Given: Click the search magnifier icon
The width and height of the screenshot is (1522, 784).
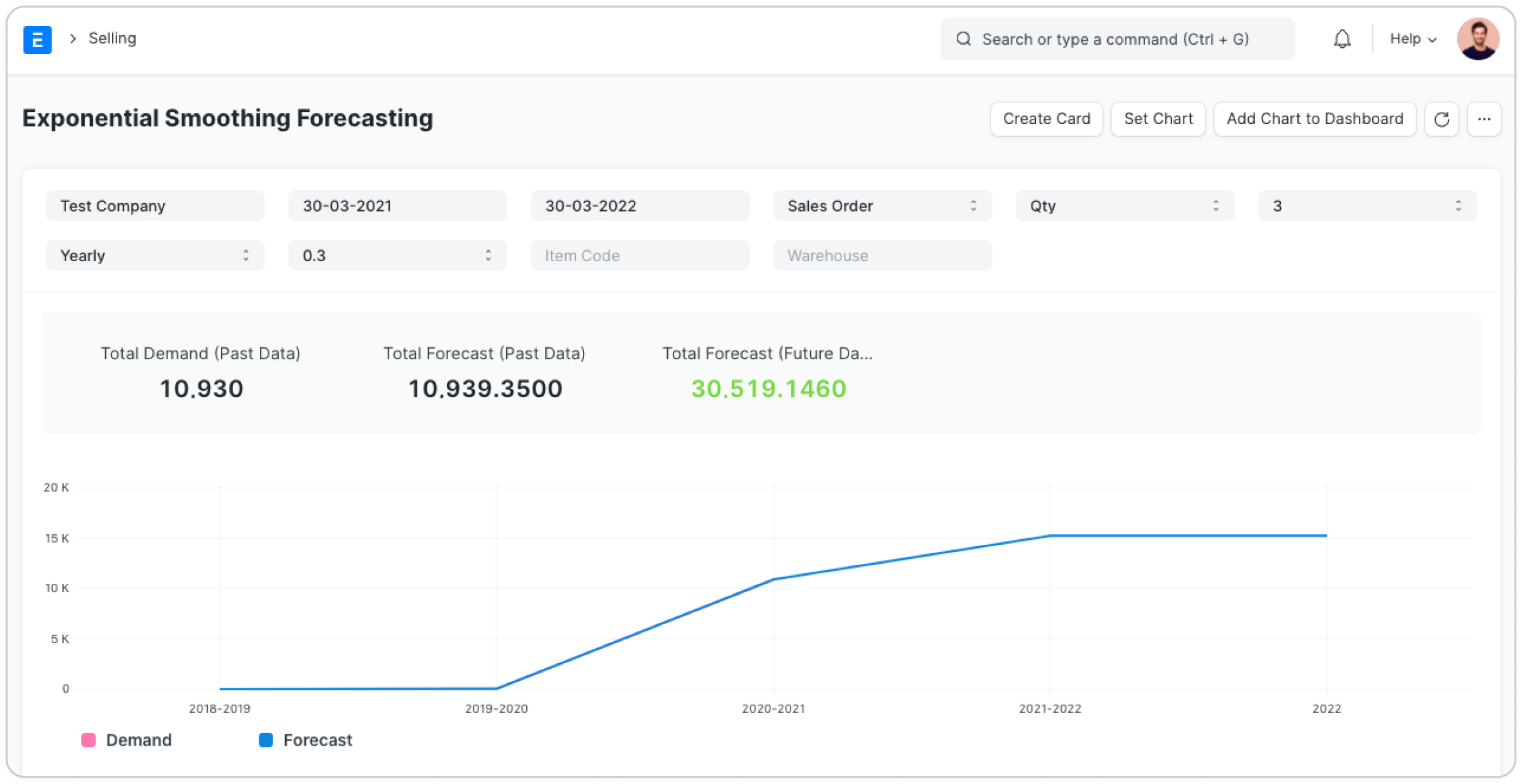Looking at the screenshot, I should 963,39.
